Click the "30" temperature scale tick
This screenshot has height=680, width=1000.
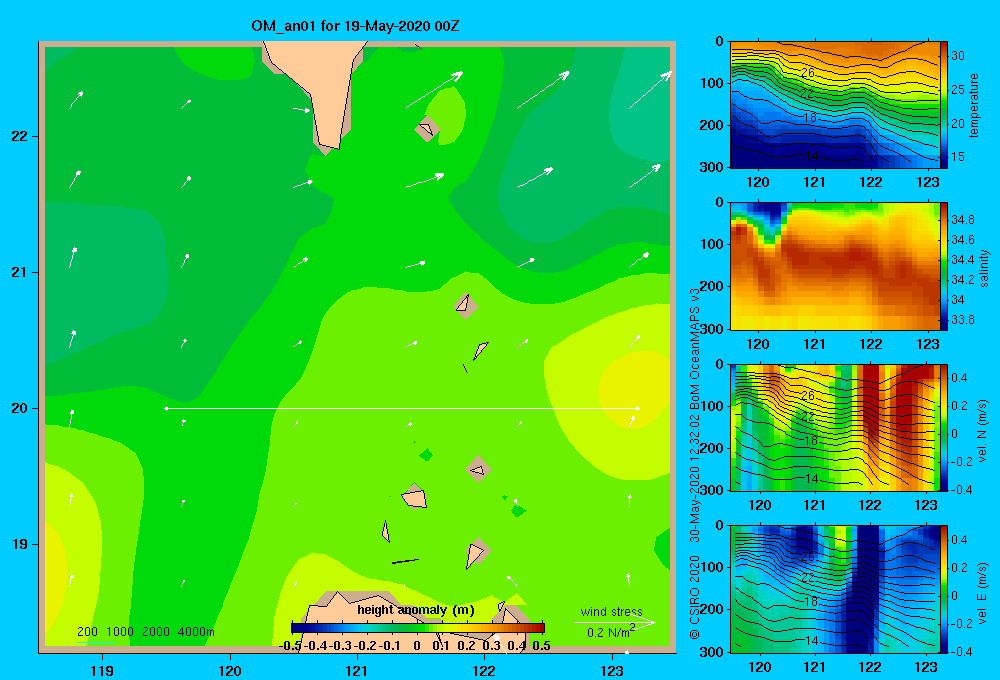(x=958, y=56)
